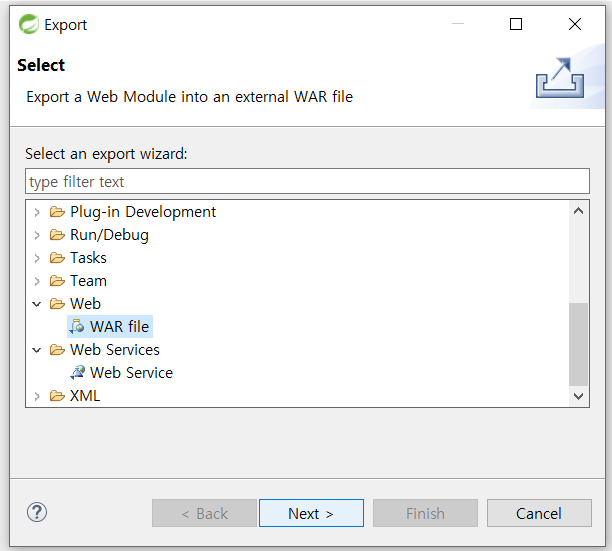This screenshot has width=612, height=551.
Task: Expand the Plug-in Development category
Action: [37, 212]
